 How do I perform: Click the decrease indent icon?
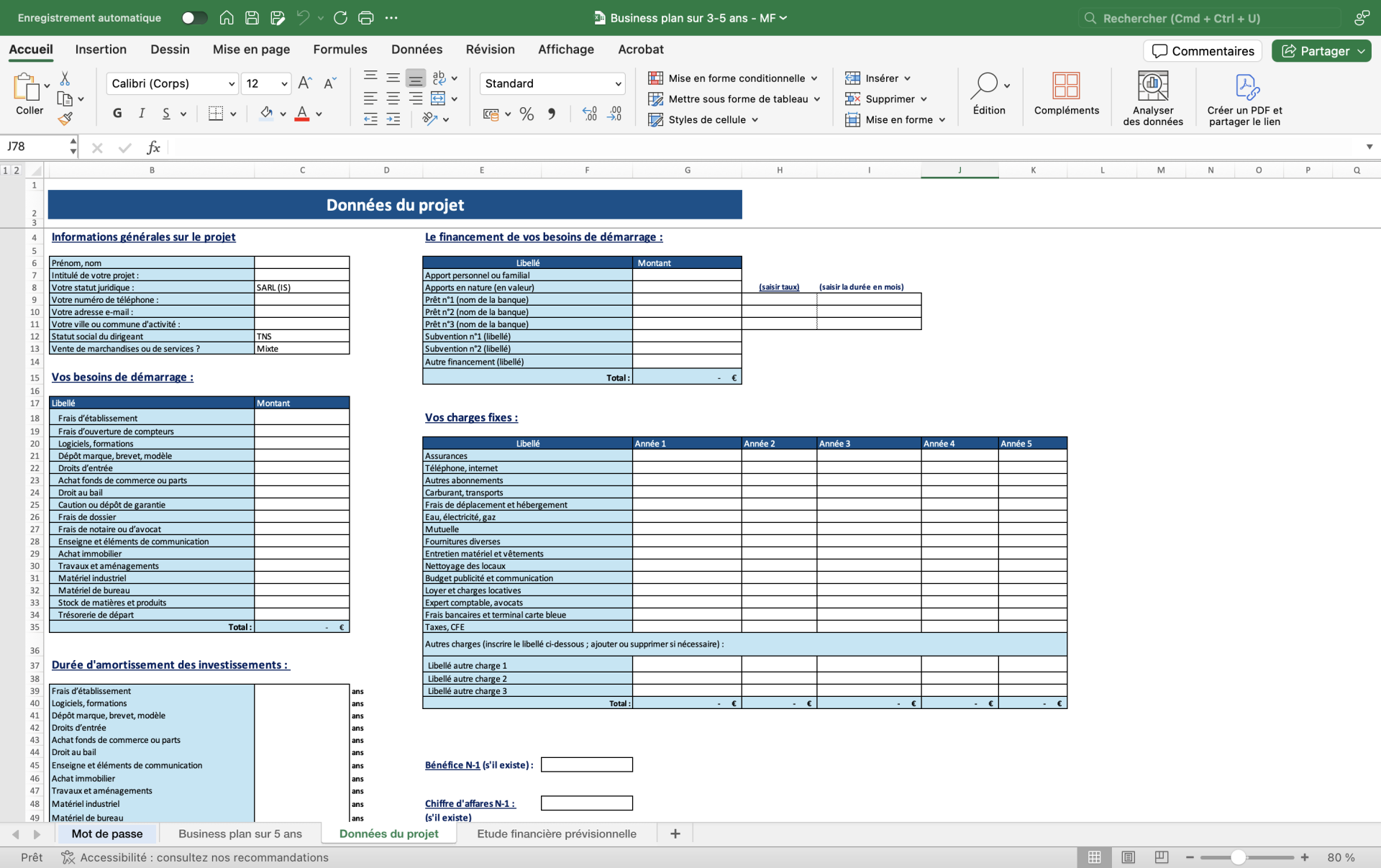(x=370, y=119)
